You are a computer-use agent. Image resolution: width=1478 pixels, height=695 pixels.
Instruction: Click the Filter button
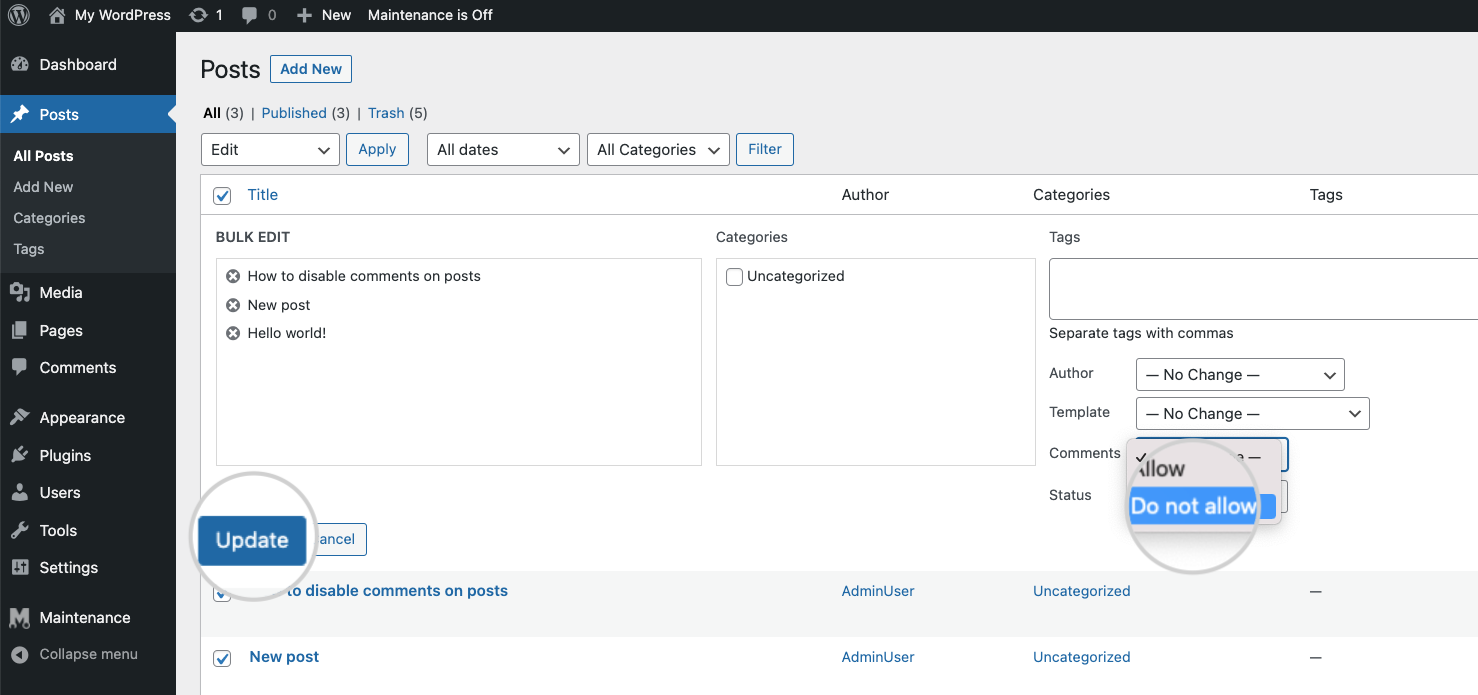(x=765, y=149)
